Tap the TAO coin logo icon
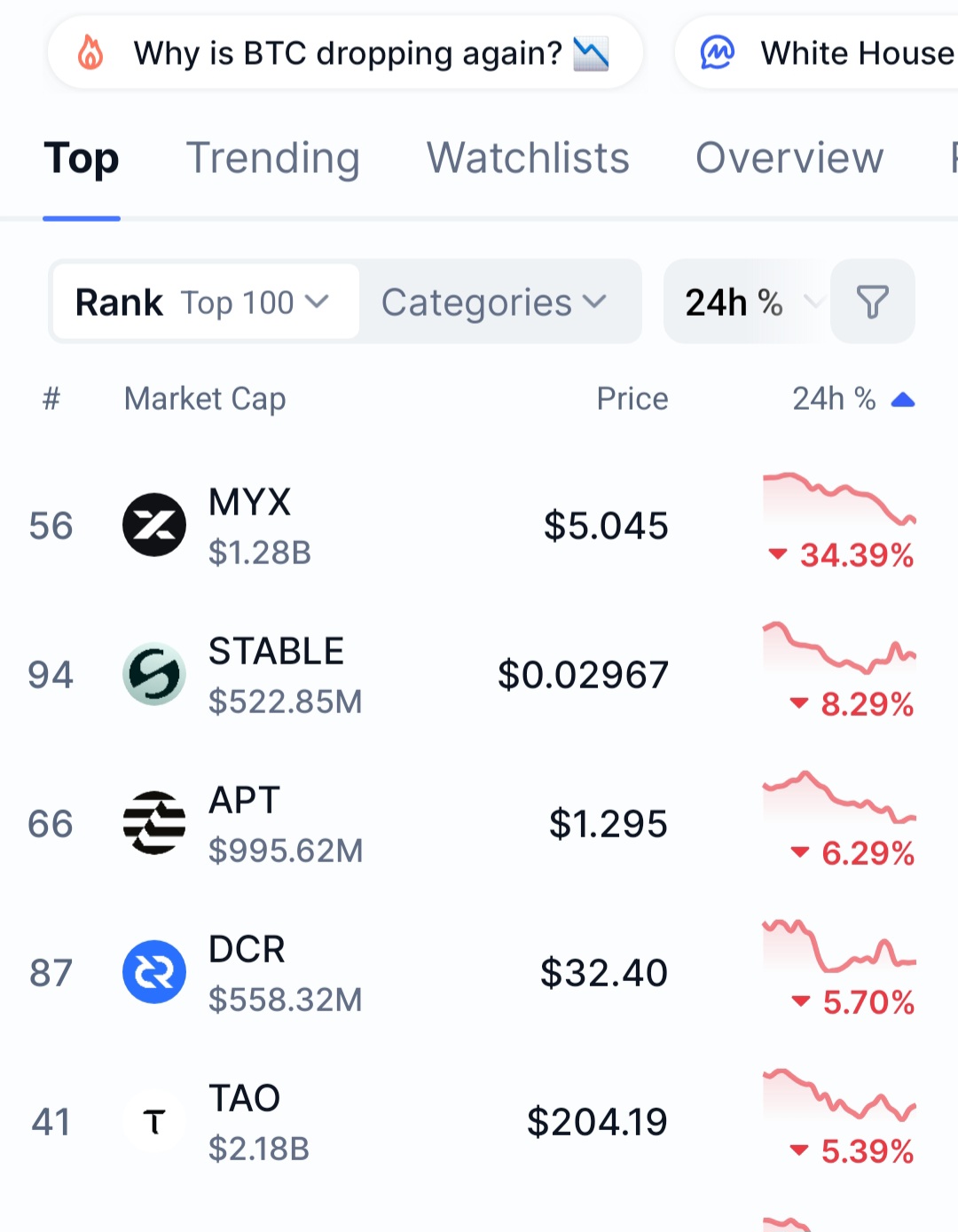Image resolution: width=958 pixels, height=1232 pixels. tap(154, 1121)
